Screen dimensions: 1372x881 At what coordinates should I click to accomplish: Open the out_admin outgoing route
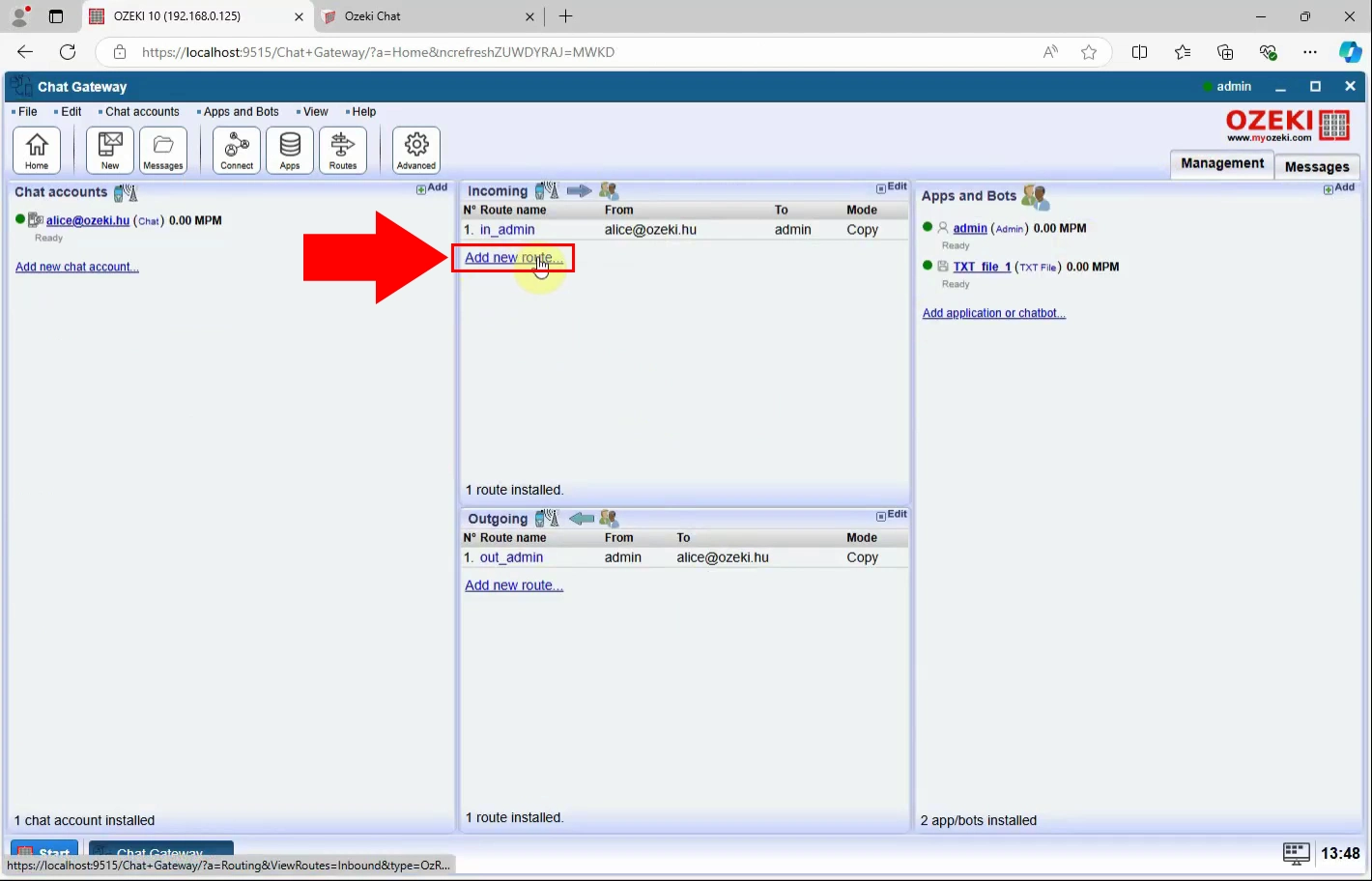511,557
